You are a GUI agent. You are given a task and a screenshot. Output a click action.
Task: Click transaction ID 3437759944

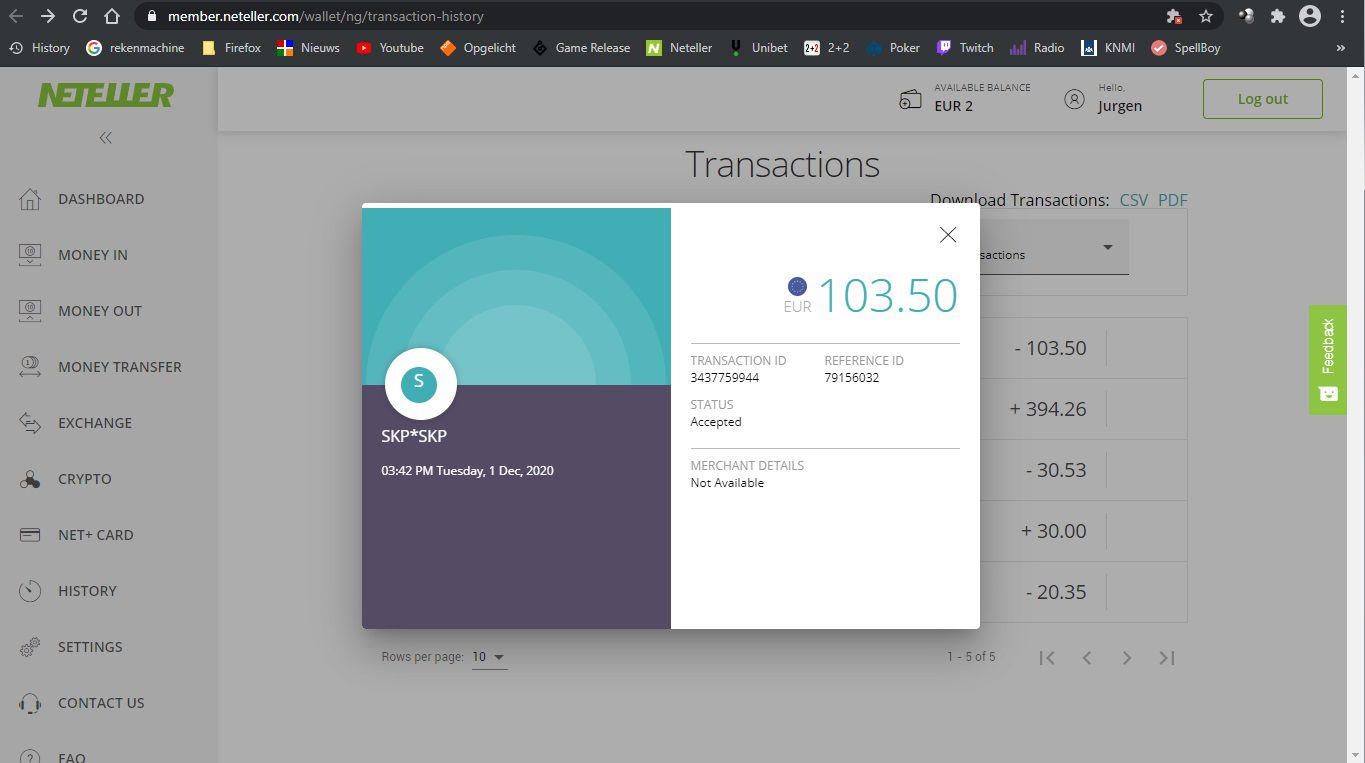tap(724, 378)
